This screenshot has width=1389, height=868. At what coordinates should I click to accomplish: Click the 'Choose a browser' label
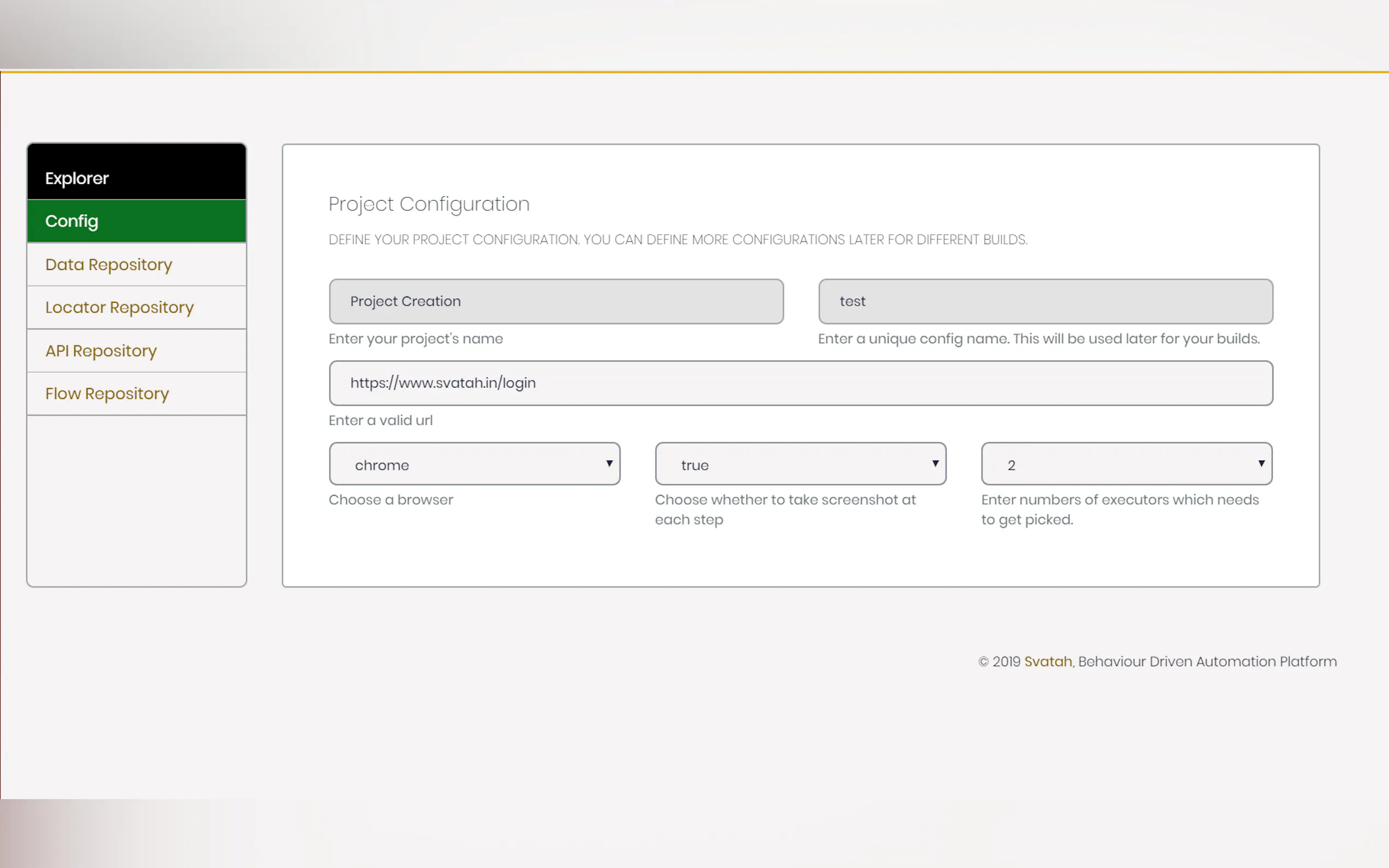(390, 500)
